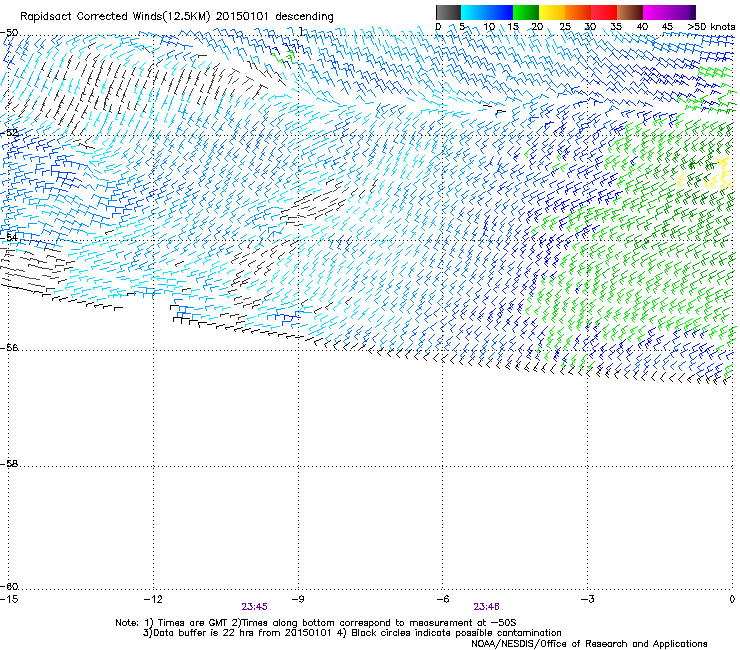
Task: Click the purple '23:45' swath time
Action: 254,607
